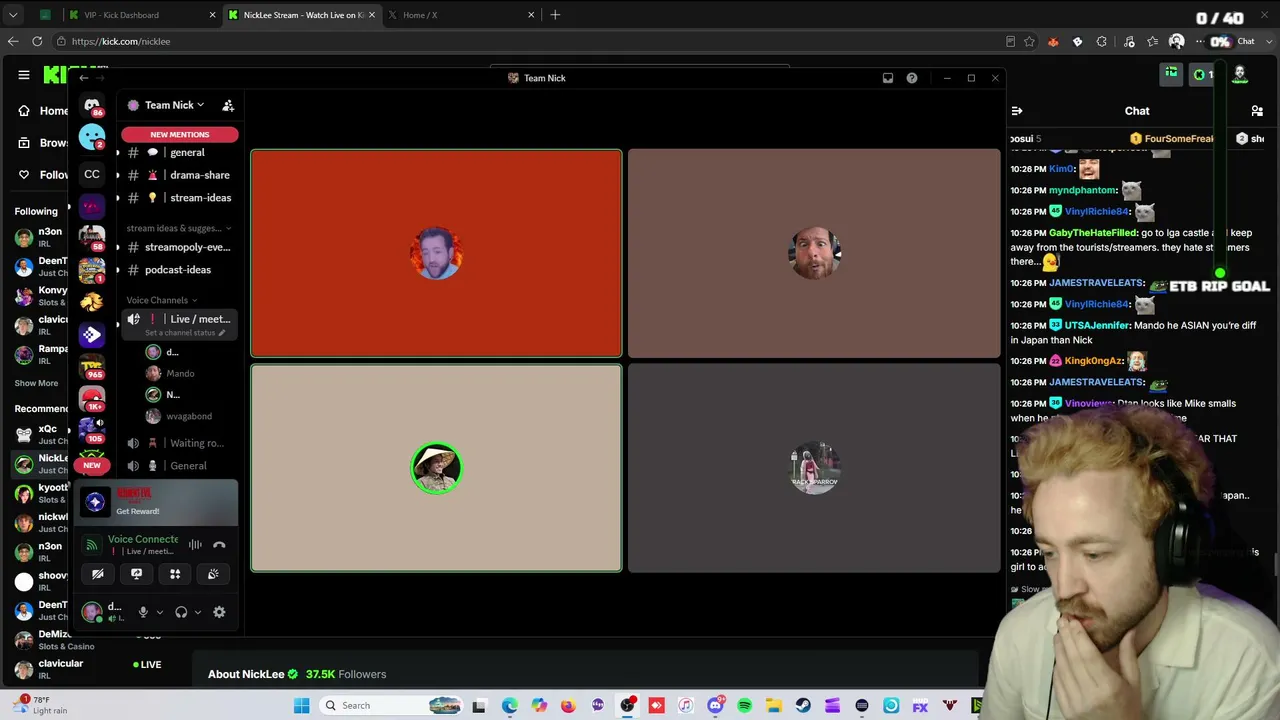Open Discord help icon in title bar

coord(912,78)
